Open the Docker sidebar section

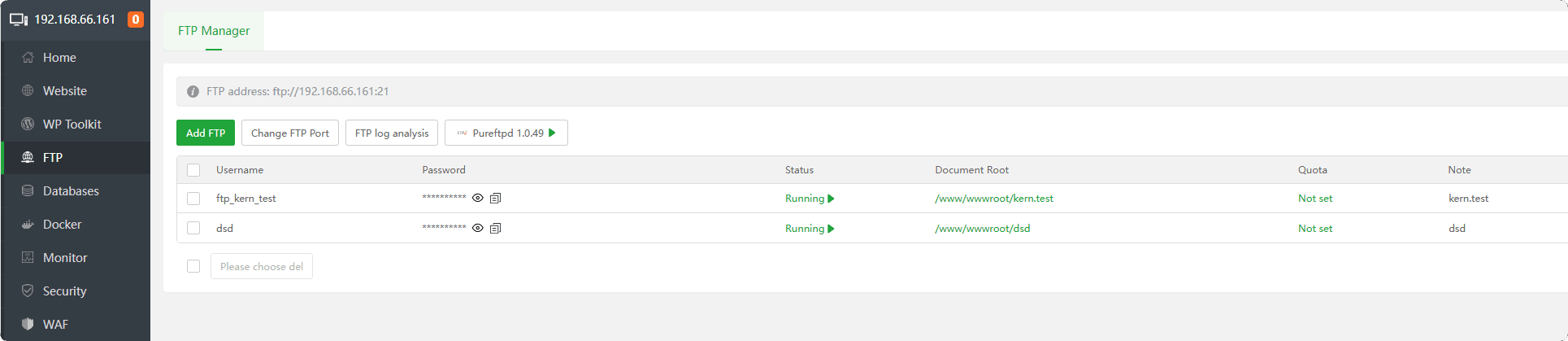(62, 225)
